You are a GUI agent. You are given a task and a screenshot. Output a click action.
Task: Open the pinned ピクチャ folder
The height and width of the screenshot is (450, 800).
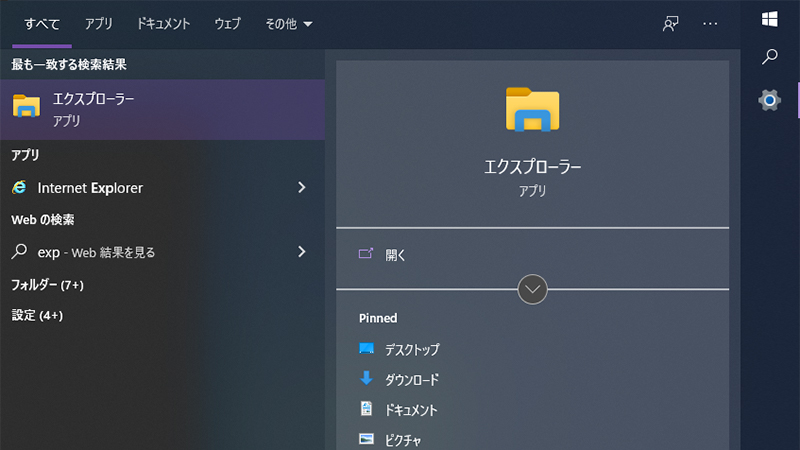point(403,440)
